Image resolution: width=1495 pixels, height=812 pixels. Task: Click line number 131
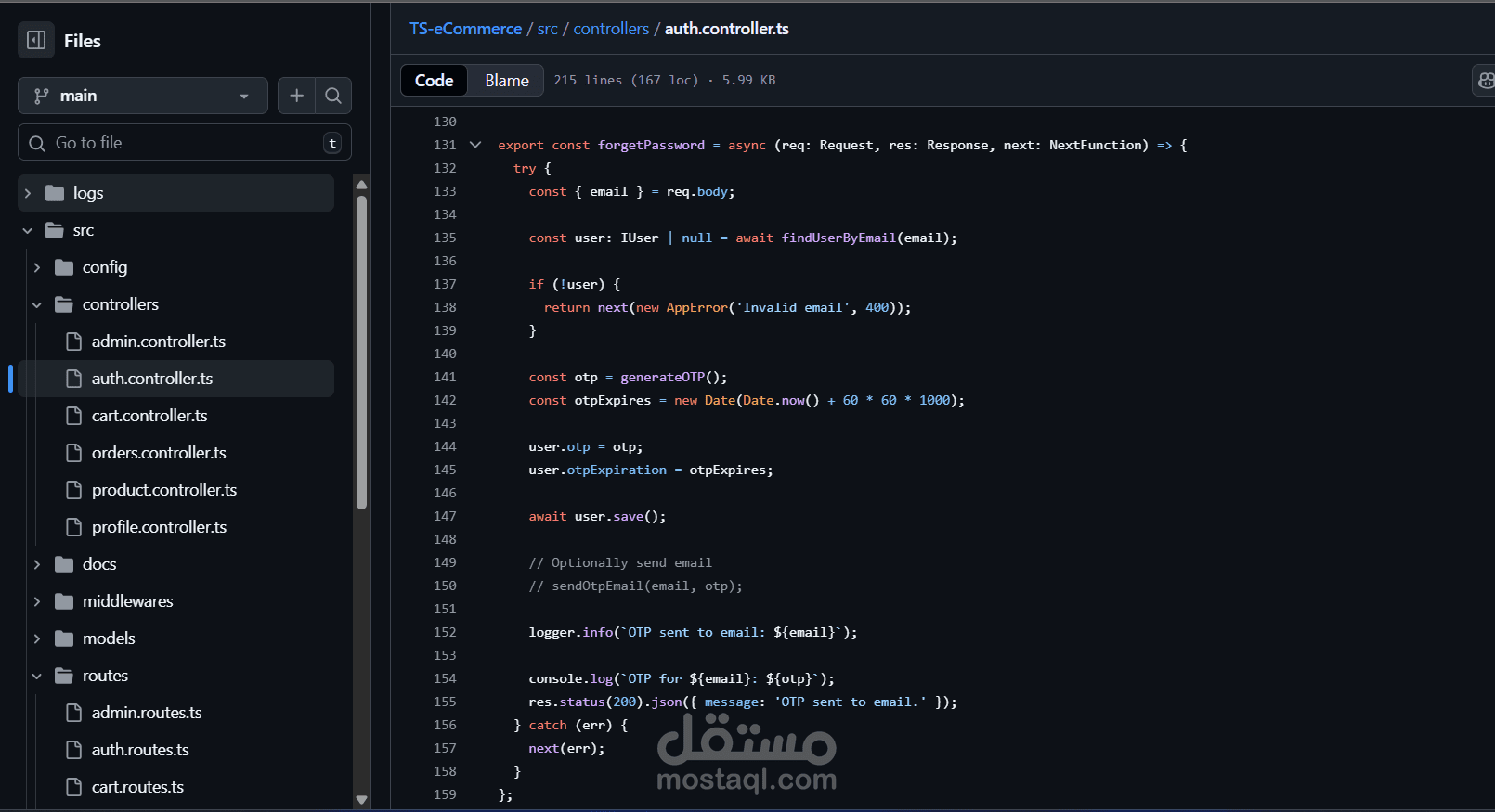click(445, 145)
